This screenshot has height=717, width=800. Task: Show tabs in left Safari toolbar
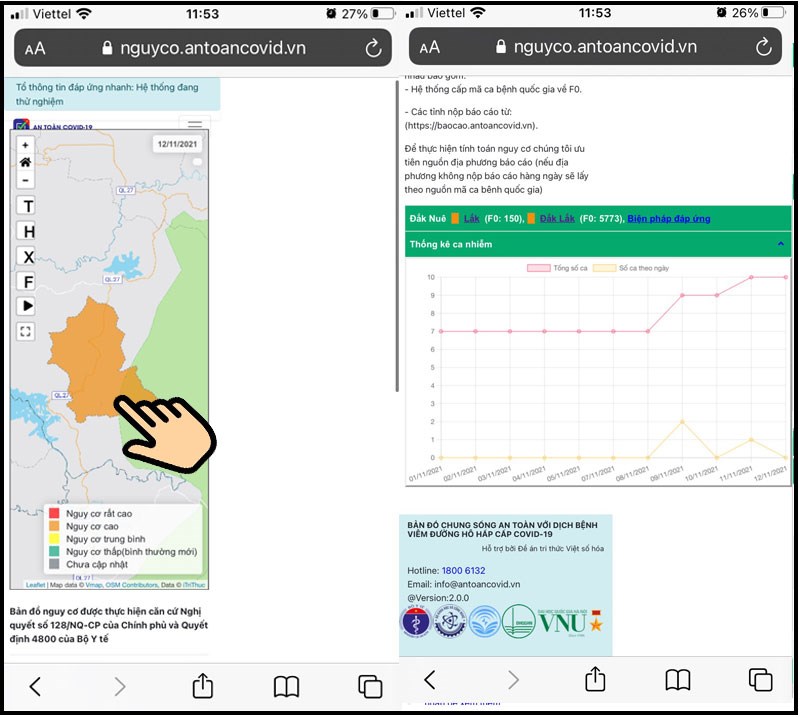click(x=370, y=686)
